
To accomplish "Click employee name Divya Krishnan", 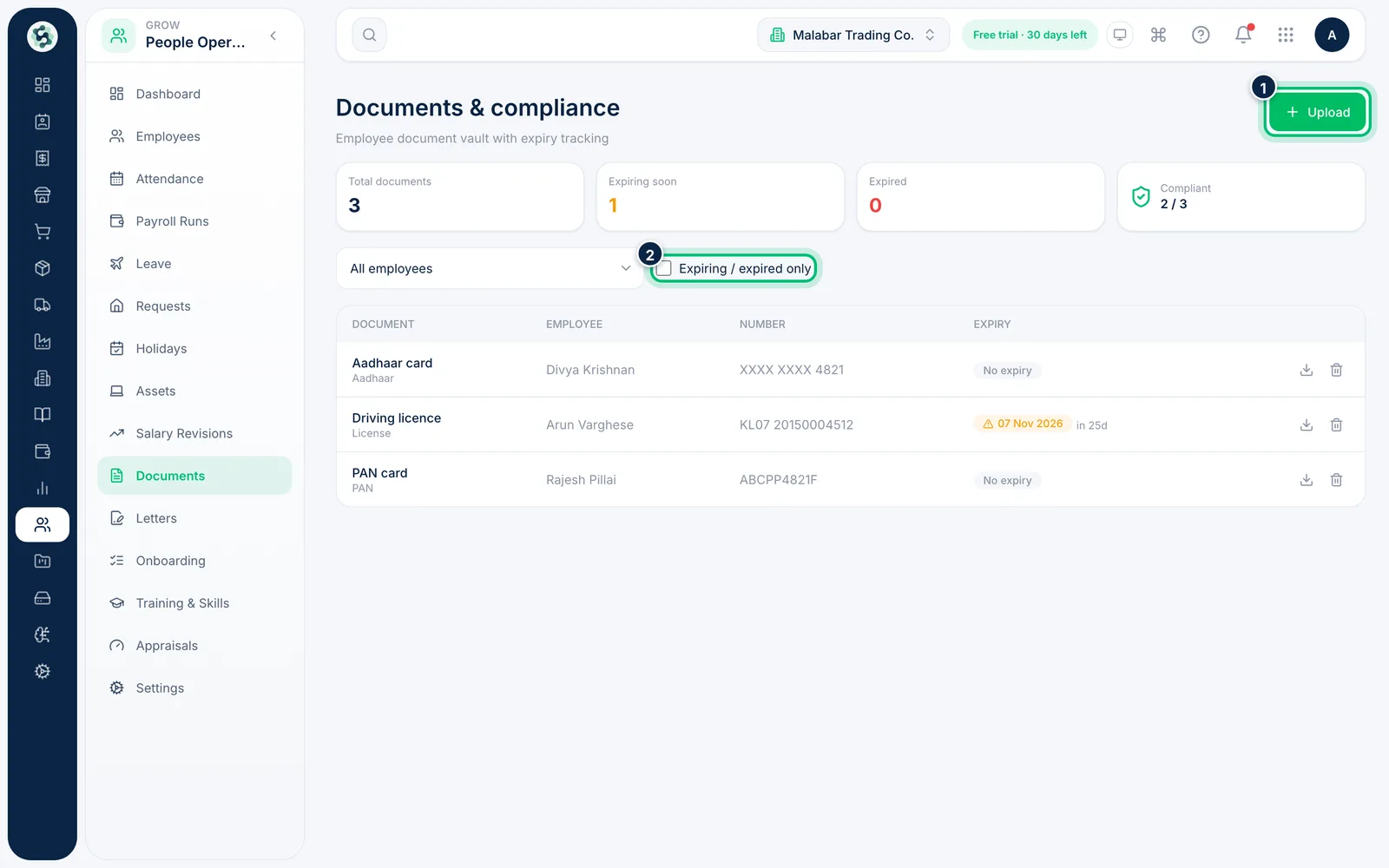I will pyautogui.click(x=590, y=370).
